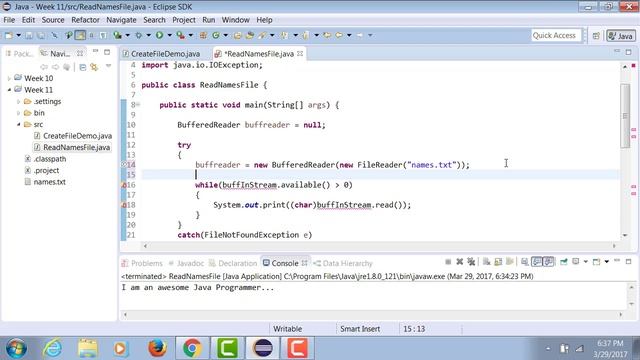This screenshot has height=360, width=640.
Task: Click the error icon at line 16
Action: pyautogui.click(x=124, y=185)
